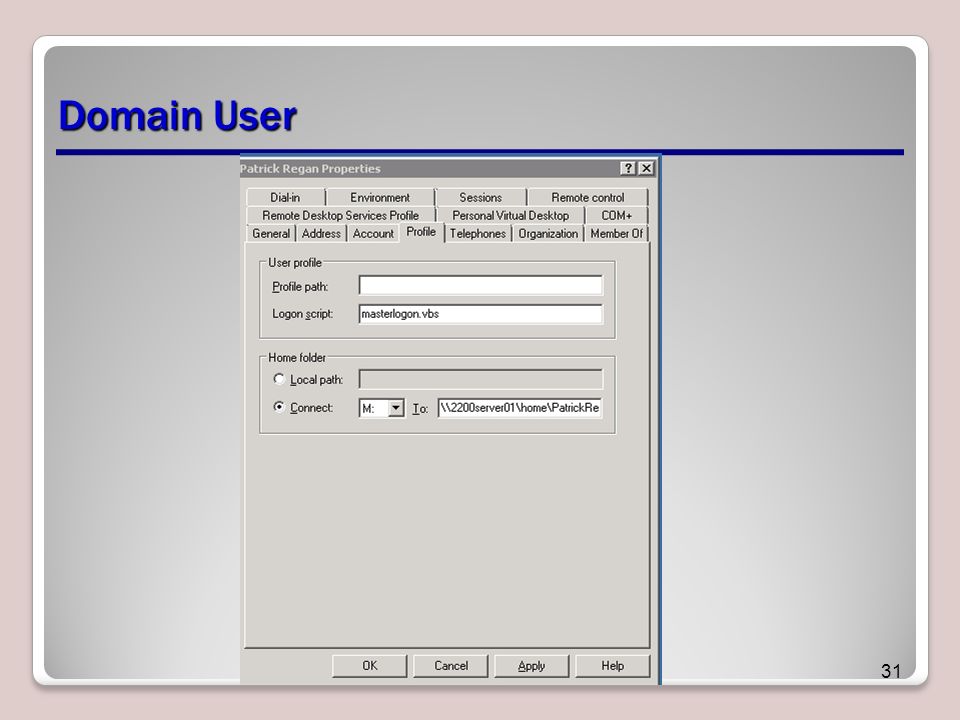Open the Address tab

321,233
